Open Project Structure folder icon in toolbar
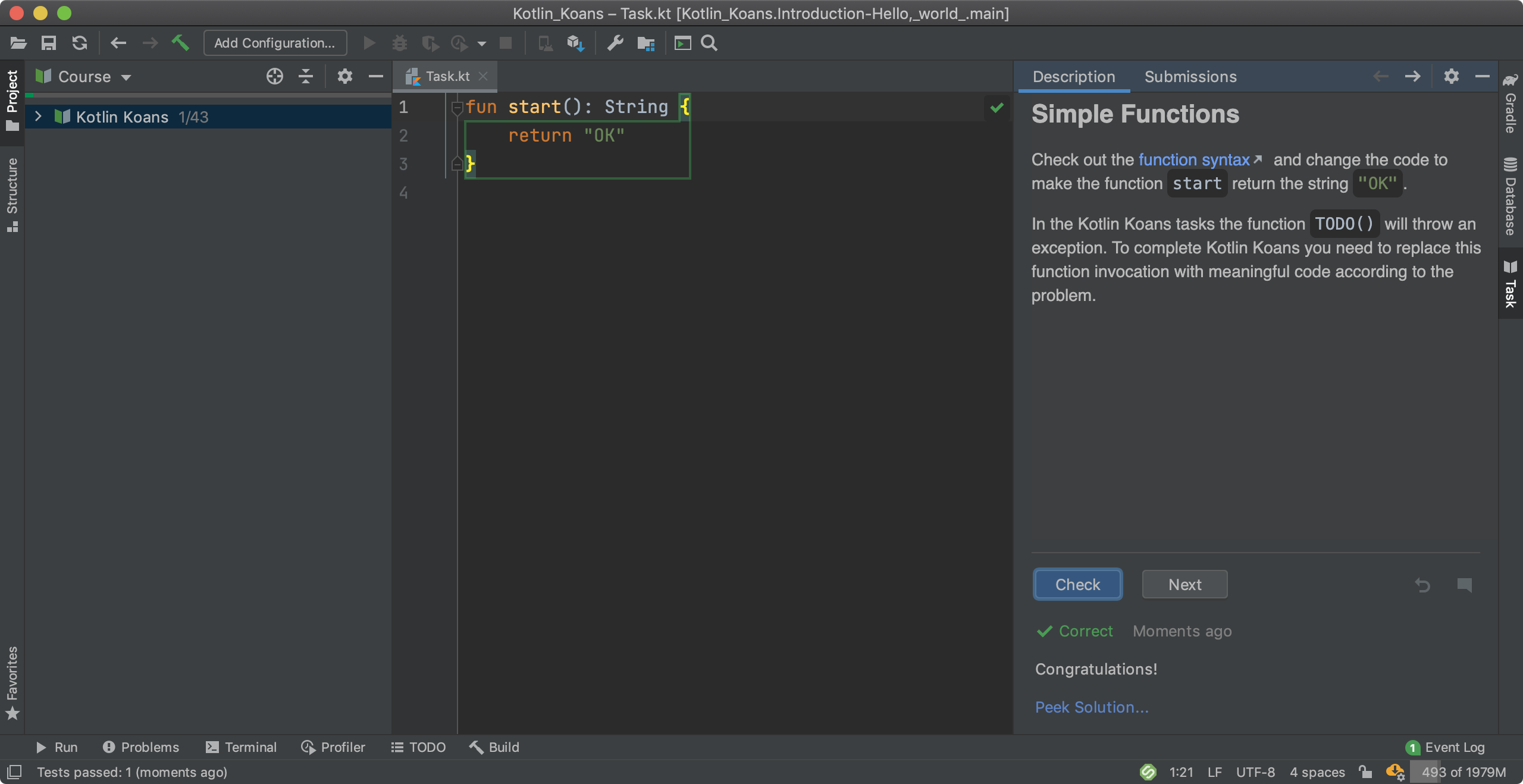The image size is (1523, 784). [x=645, y=43]
